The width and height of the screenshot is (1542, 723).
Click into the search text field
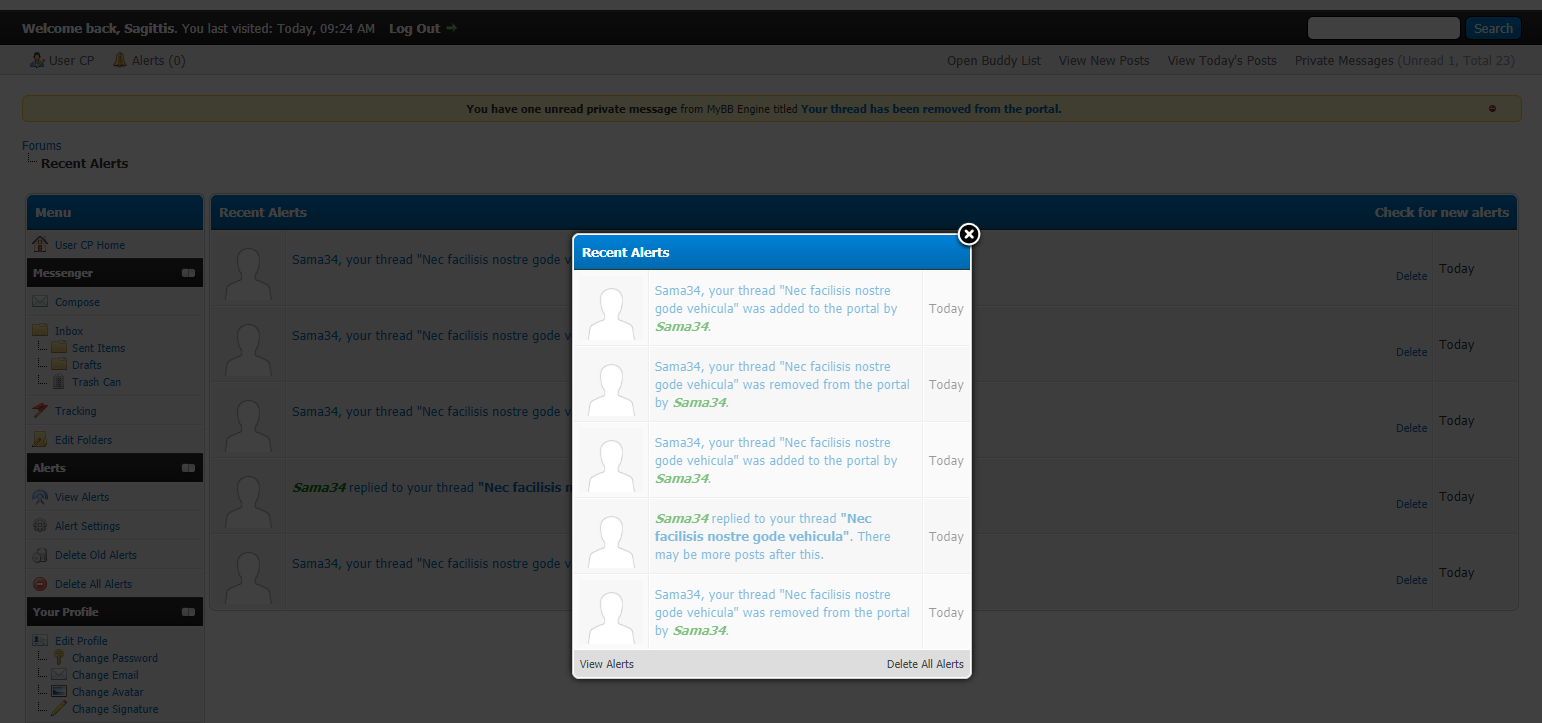(x=1383, y=29)
